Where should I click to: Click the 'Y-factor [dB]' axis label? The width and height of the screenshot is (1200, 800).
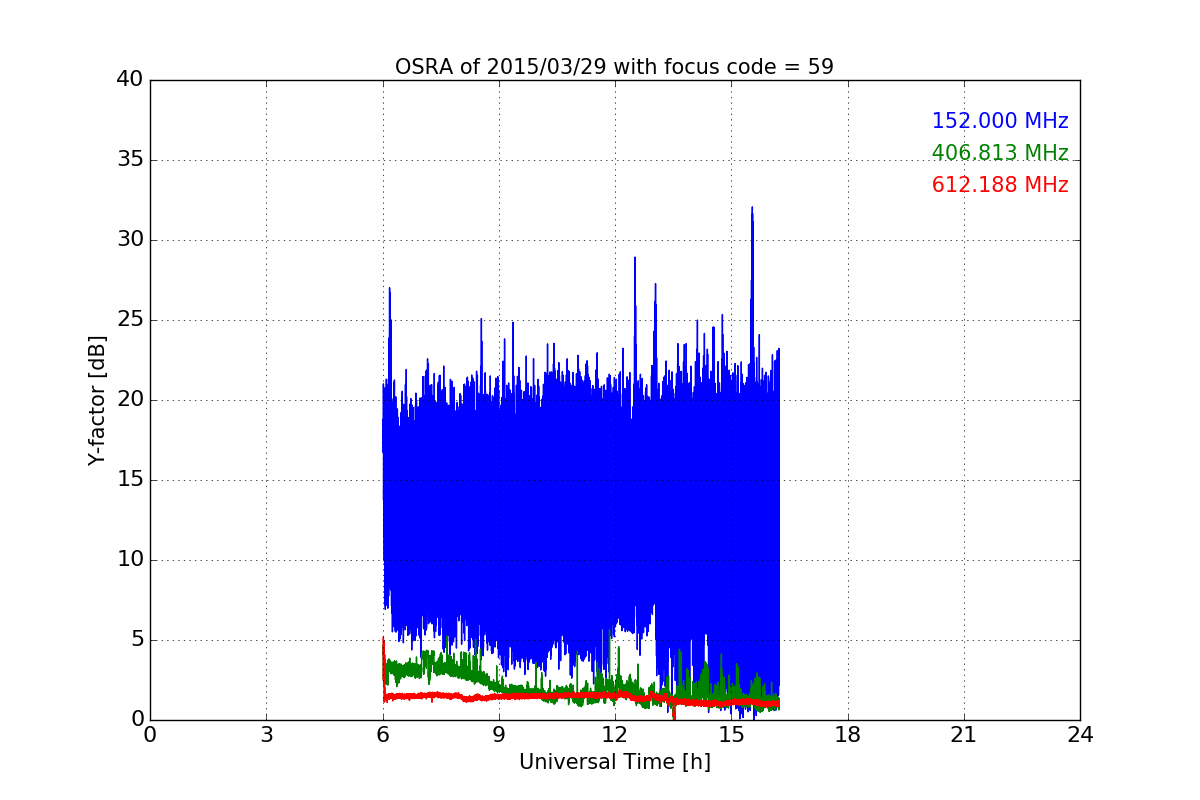click(x=97, y=400)
